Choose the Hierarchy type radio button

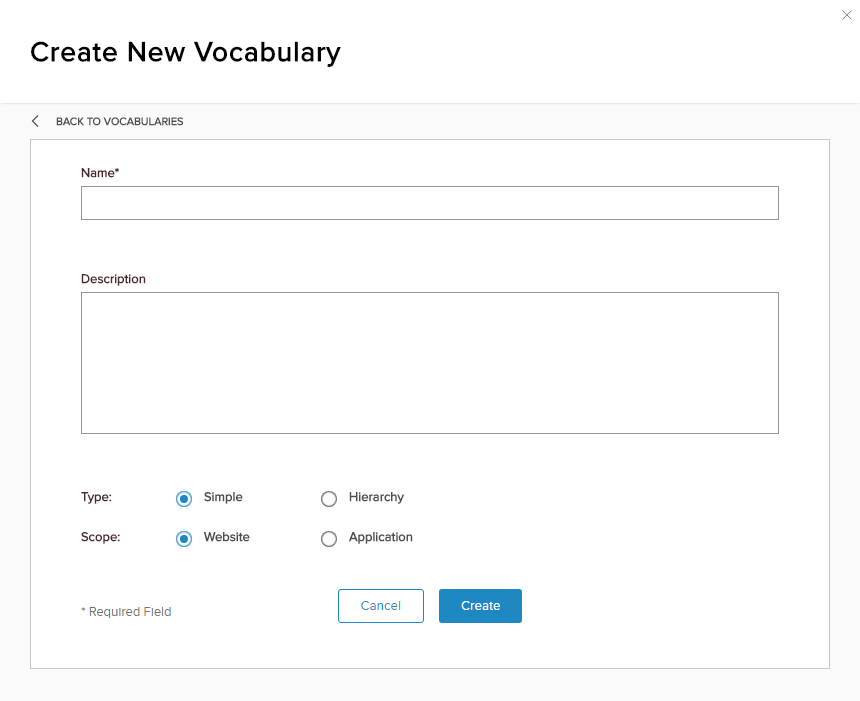329,499
